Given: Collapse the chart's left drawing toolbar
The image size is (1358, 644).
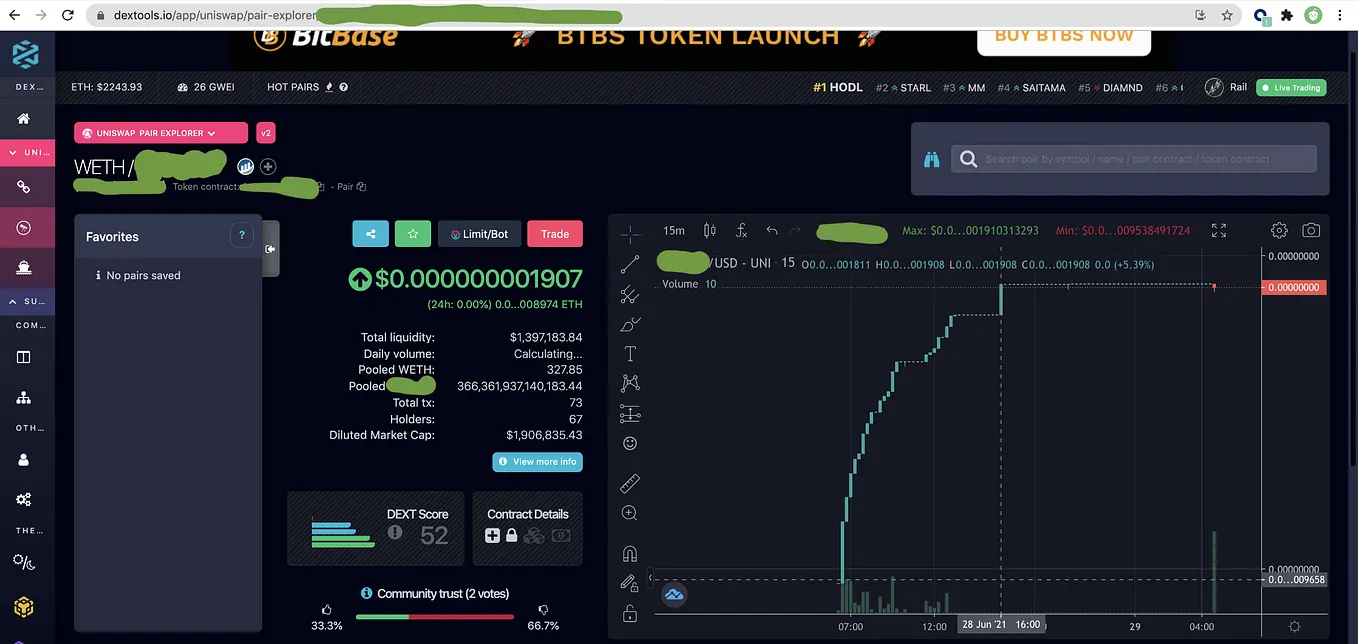Looking at the screenshot, I should click(x=651, y=578).
